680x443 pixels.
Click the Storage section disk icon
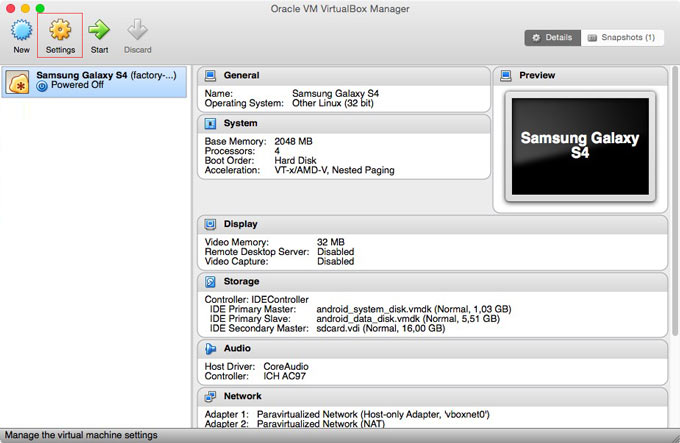(210, 283)
